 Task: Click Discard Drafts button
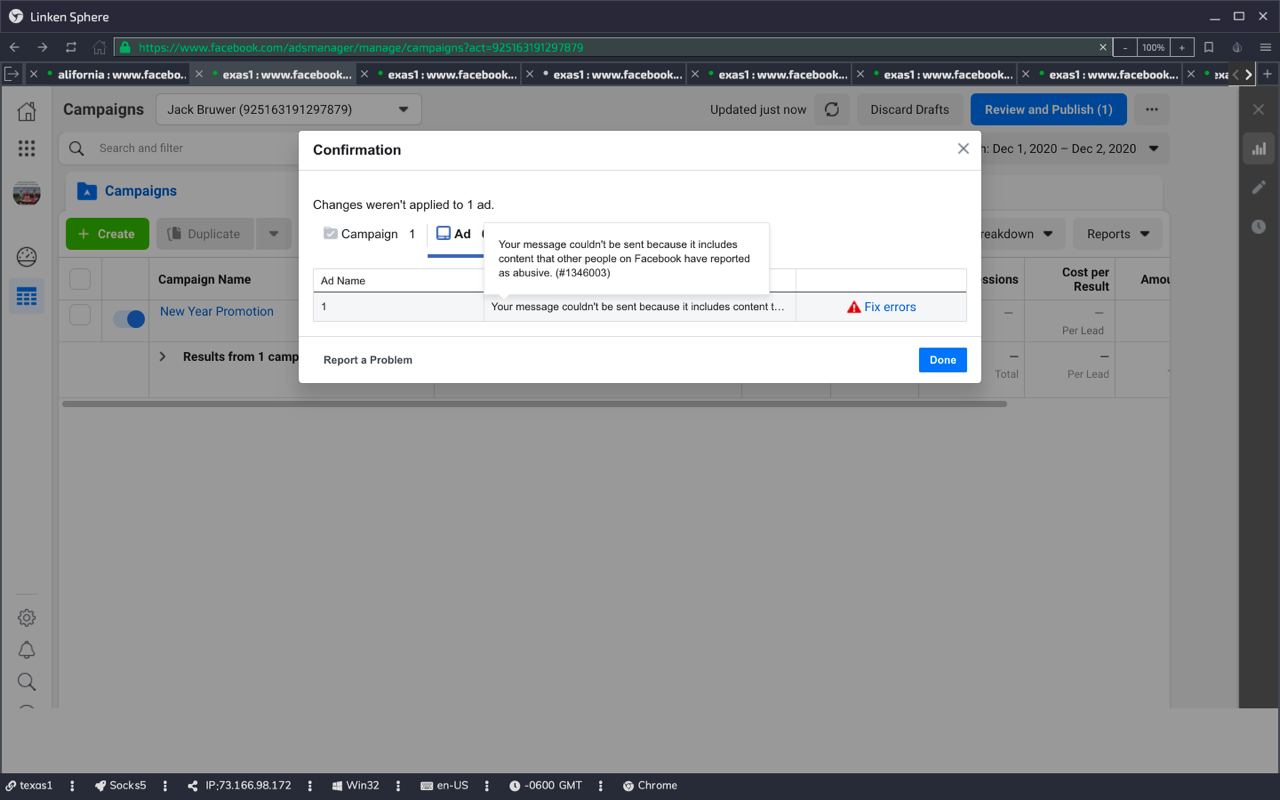(910, 110)
